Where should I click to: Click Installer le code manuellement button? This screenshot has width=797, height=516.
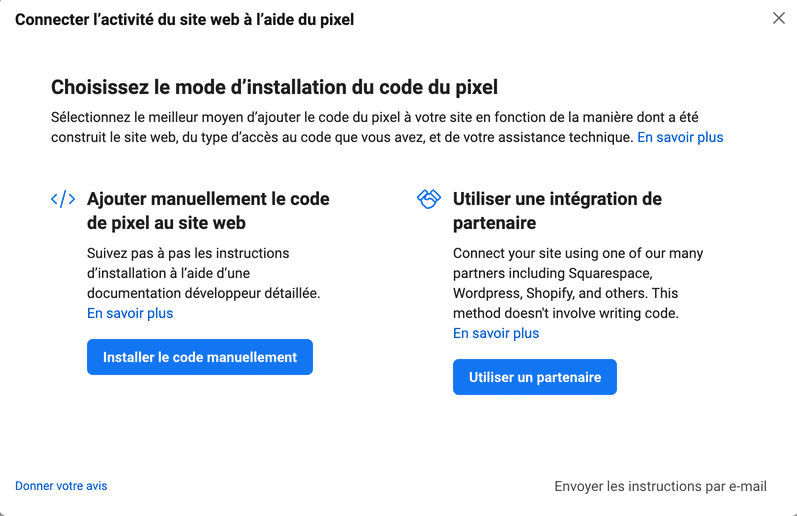click(x=200, y=357)
